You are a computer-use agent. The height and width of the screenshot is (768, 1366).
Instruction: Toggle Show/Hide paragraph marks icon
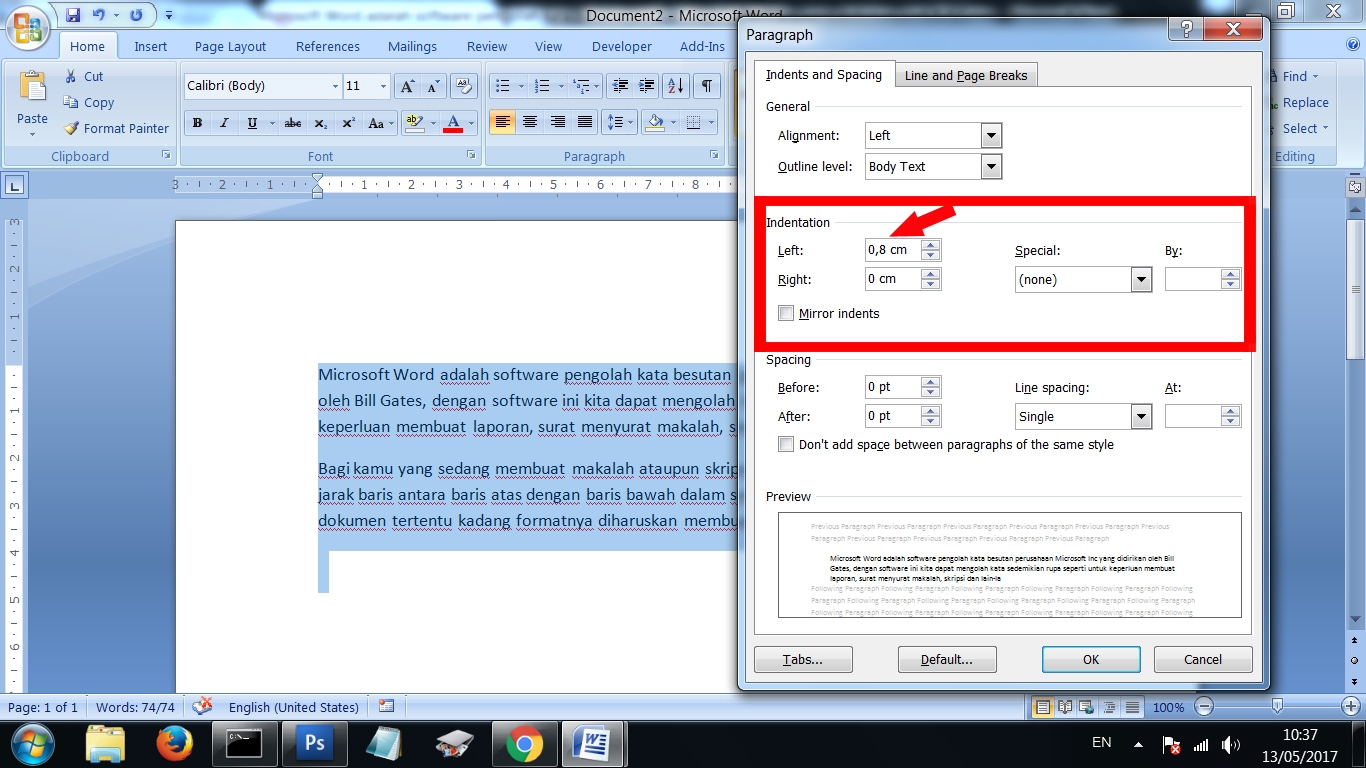[x=707, y=86]
